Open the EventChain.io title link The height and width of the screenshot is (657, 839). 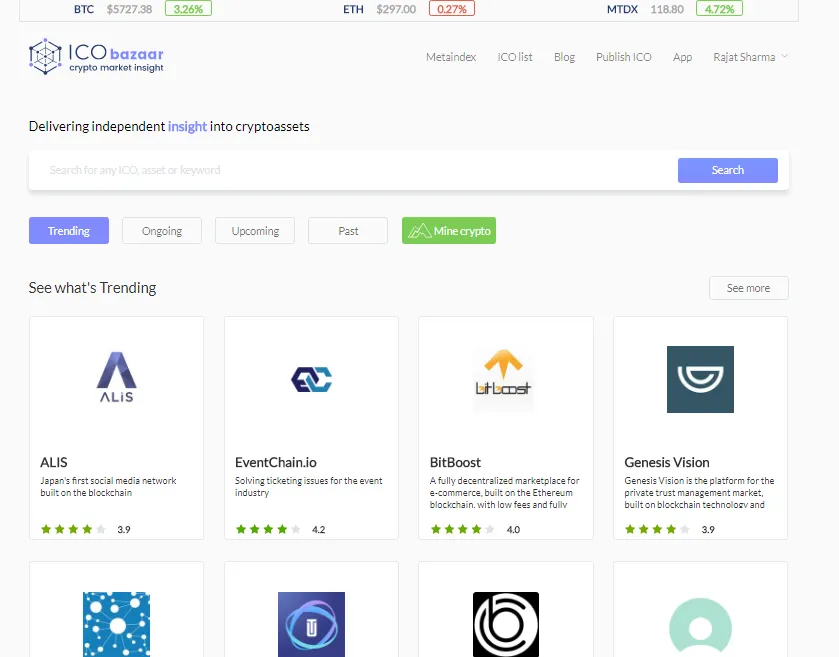pyautogui.click(x=276, y=462)
